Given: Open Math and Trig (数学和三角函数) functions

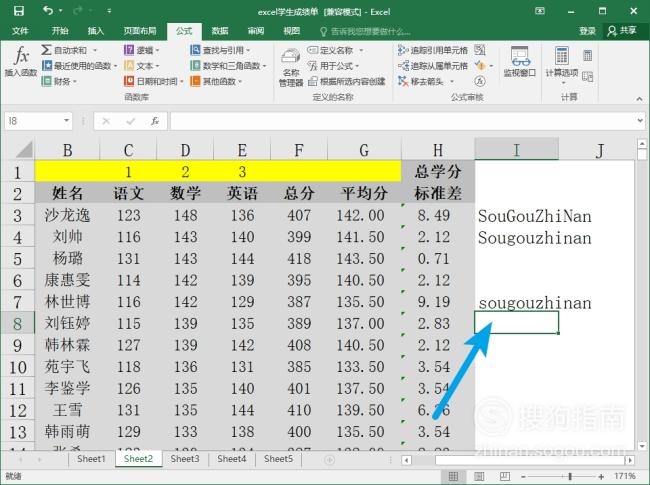Looking at the screenshot, I should point(226,65).
